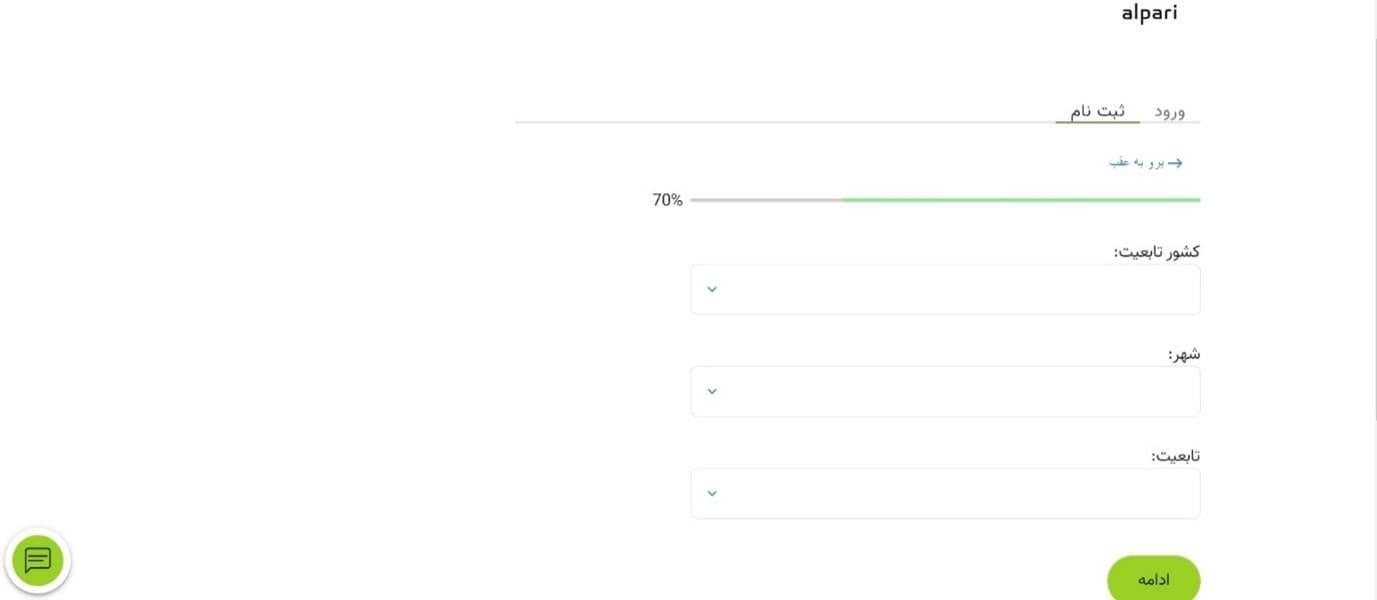Open the کشور تابعیت country dropdown
Image resolution: width=1377 pixels, height=600 pixels.
click(x=945, y=289)
